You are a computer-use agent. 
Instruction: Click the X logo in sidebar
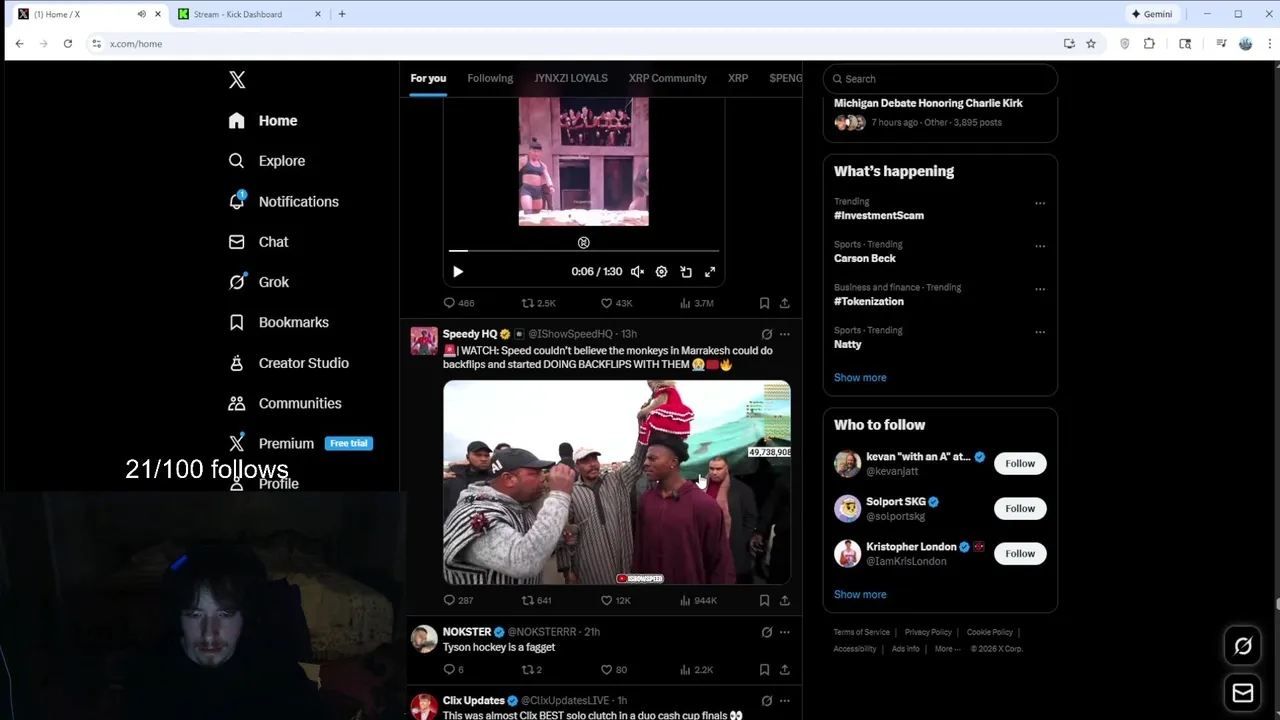(x=237, y=80)
